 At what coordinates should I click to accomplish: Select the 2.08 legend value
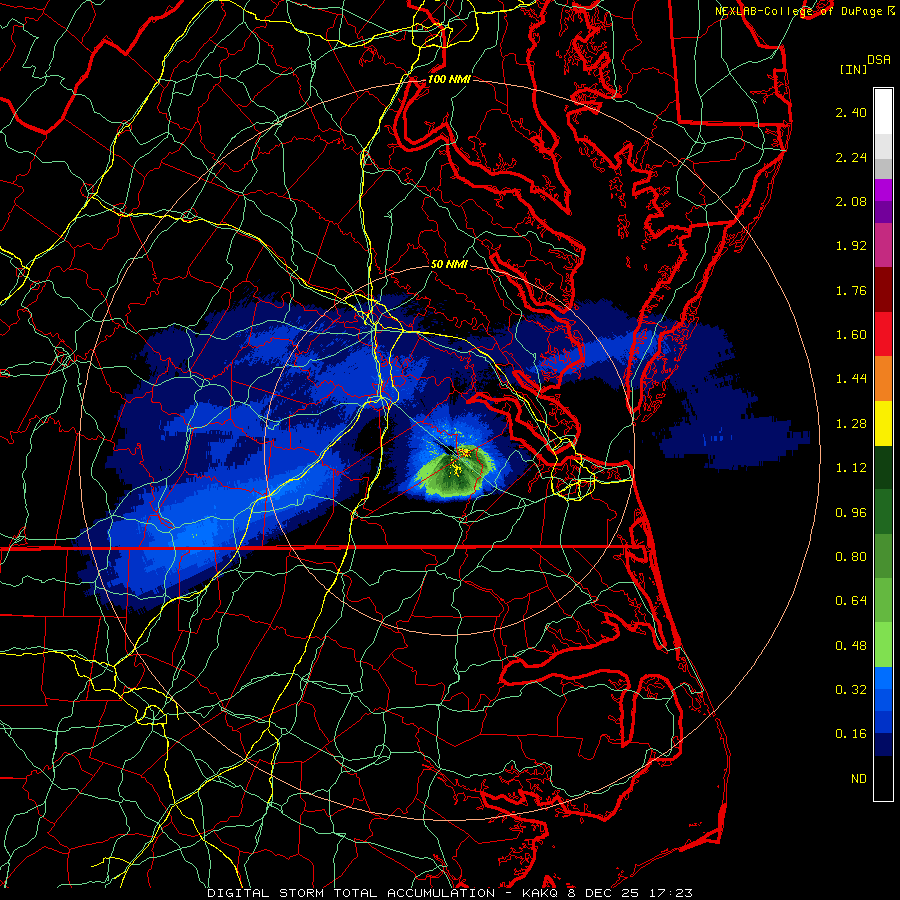[x=851, y=201]
